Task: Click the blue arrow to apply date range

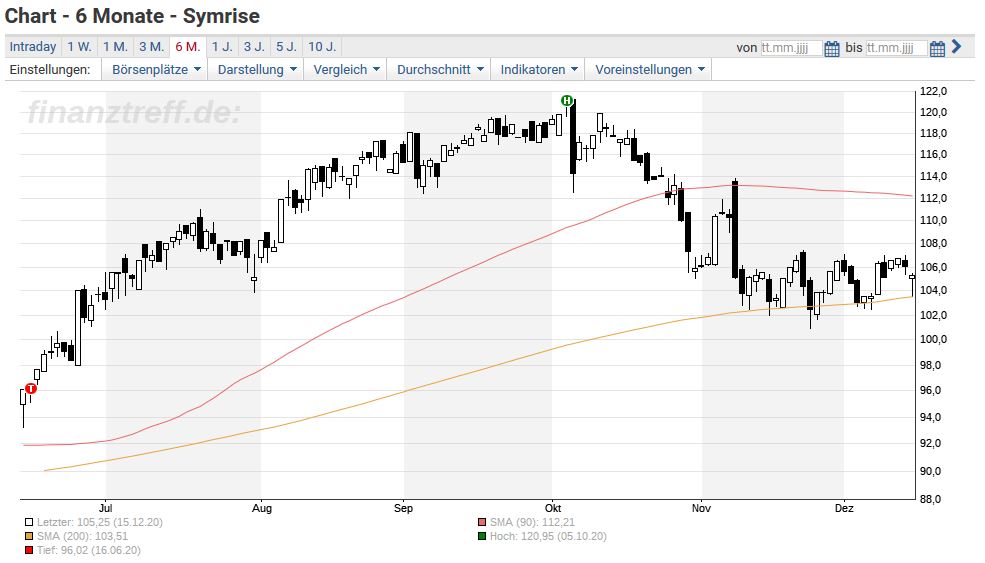Action: pyautogui.click(x=956, y=46)
